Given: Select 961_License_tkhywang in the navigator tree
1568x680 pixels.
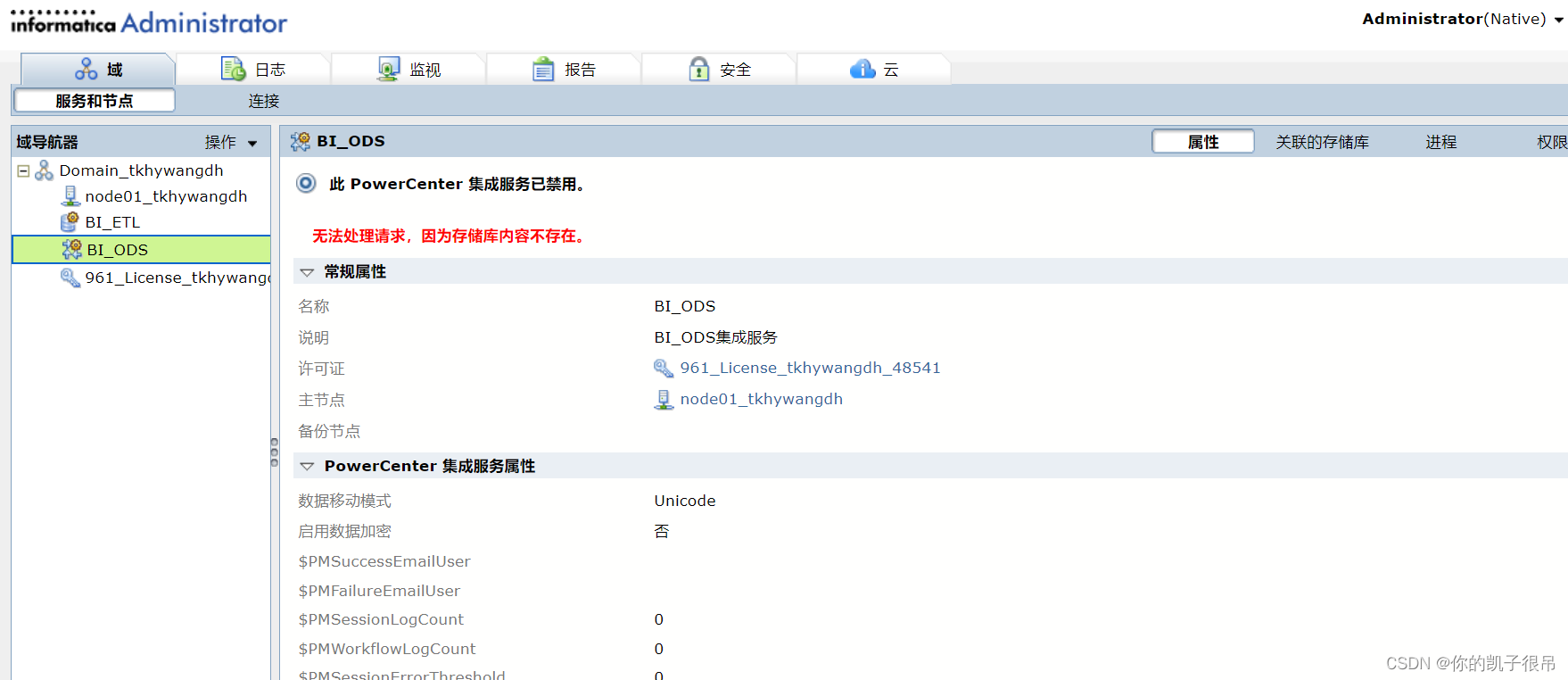Looking at the screenshot, I should coord(177,278).
